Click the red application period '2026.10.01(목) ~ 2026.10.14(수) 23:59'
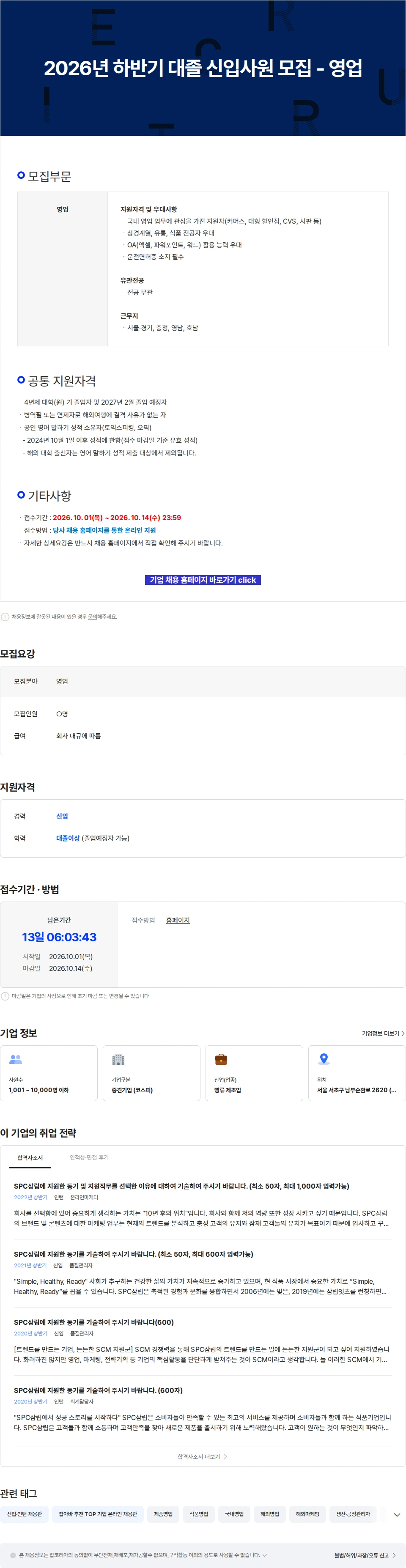406x1568 pixels. click(x=117, y=518)
